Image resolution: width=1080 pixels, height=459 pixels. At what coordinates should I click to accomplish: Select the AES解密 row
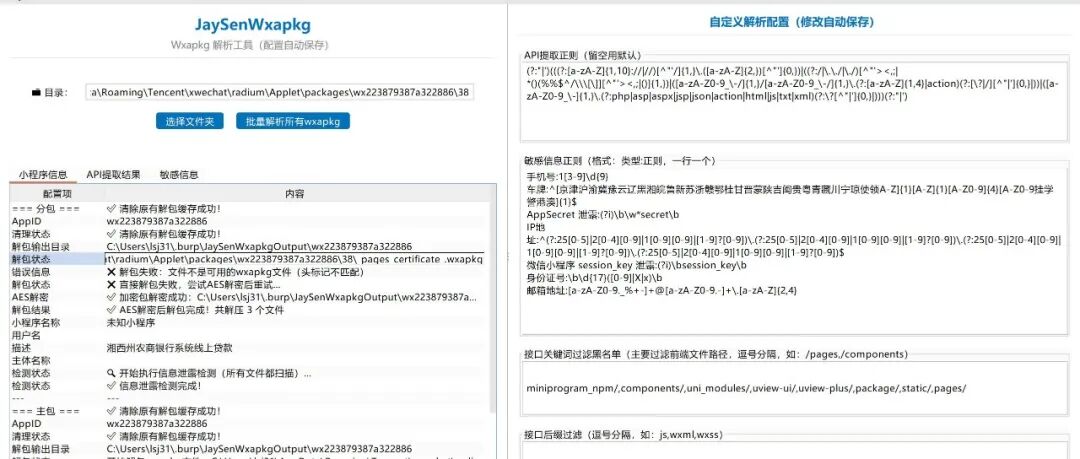(x=248, y=297)
